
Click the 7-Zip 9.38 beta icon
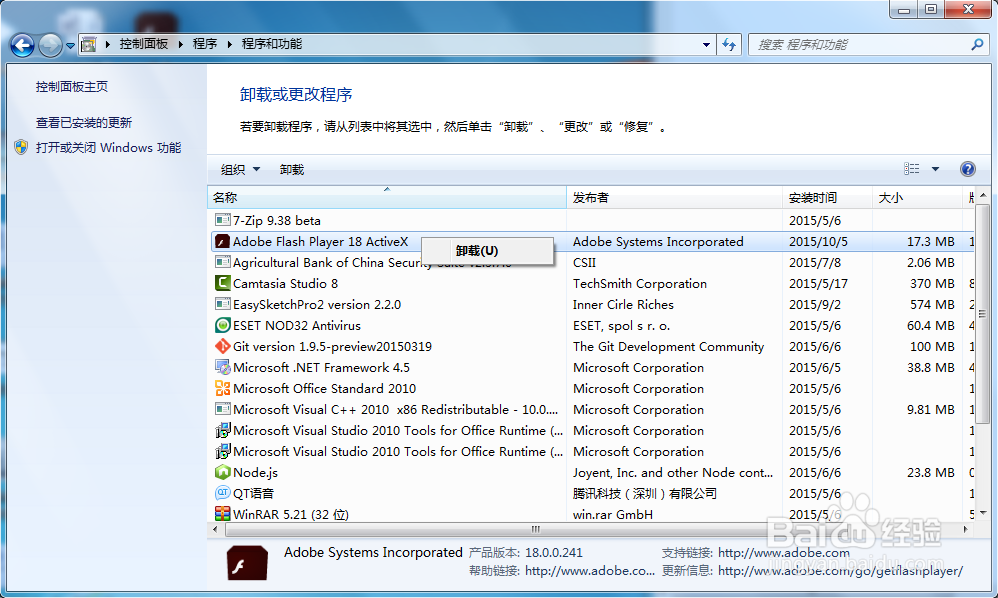tap(223, 220)
